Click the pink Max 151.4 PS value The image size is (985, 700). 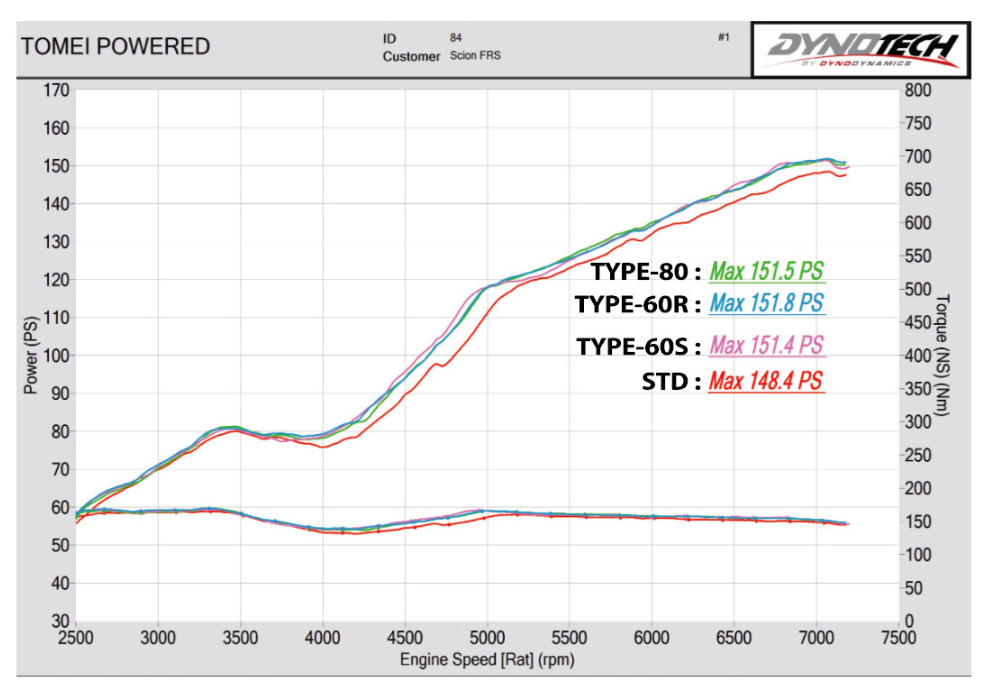[766, 346]
